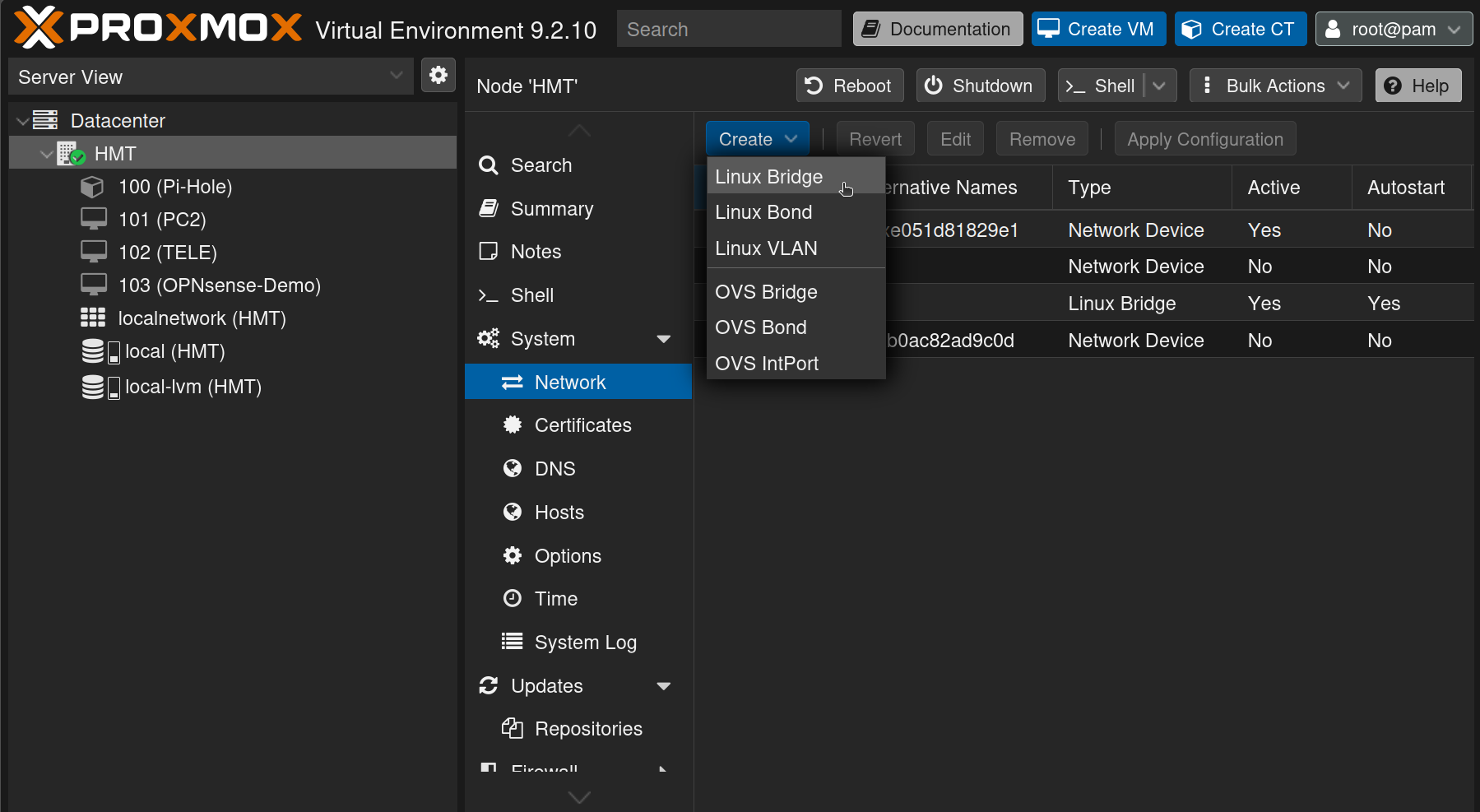Screen dimensions: 1480x812
Task: Click the System gears icon
Action: pyautogui.click(x=489, y=338)
